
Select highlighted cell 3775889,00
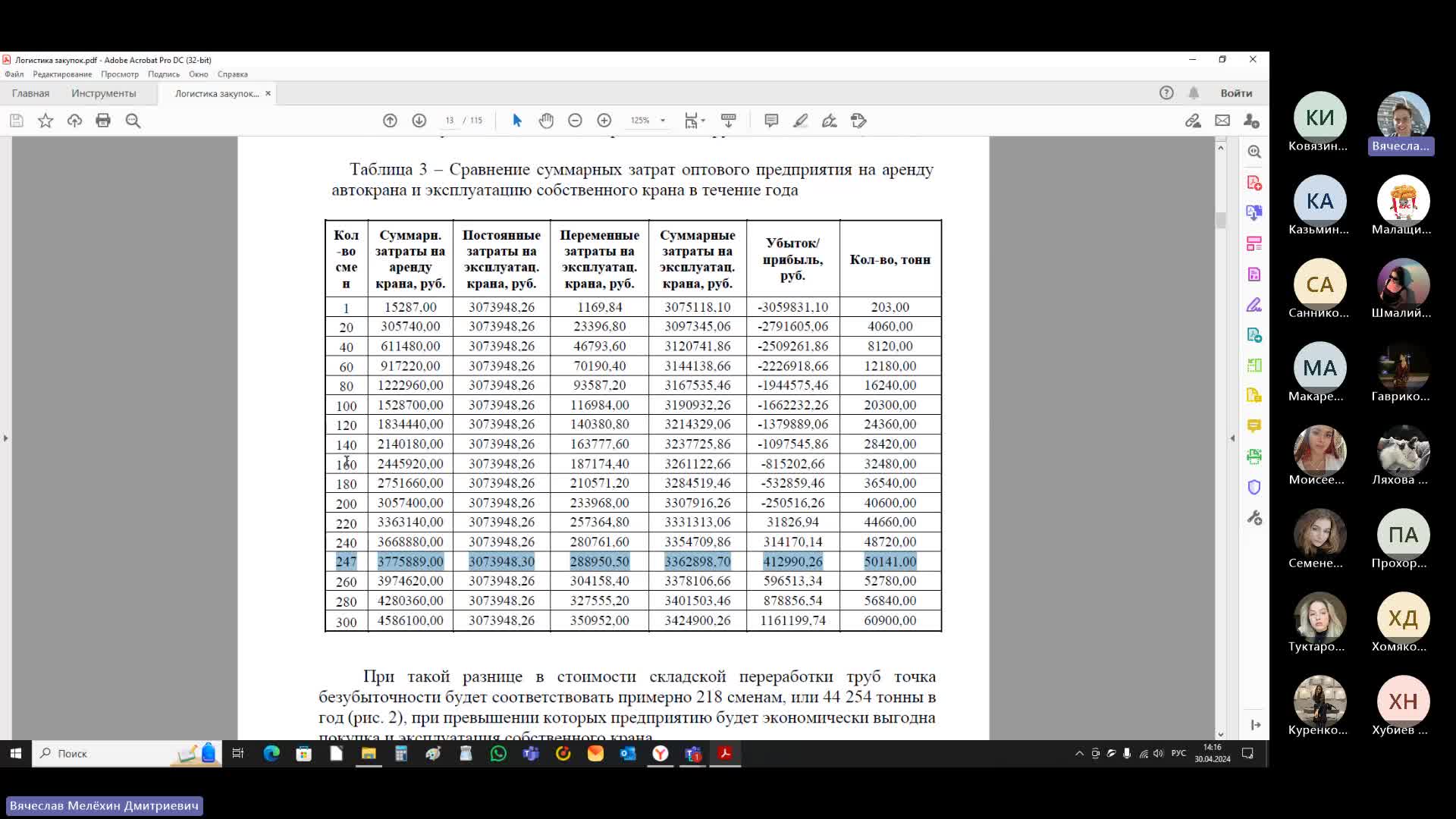410,562
